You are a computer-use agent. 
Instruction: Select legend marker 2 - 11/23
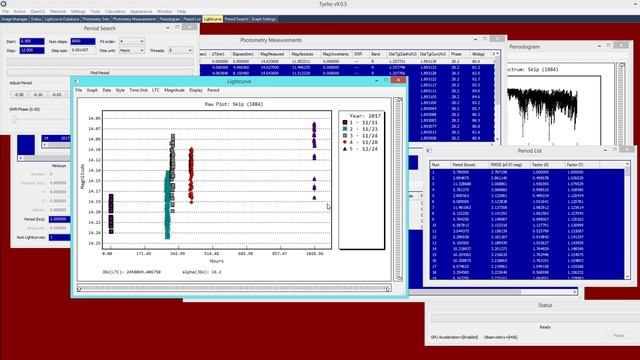pyautogui.click(x=345, y=129)
